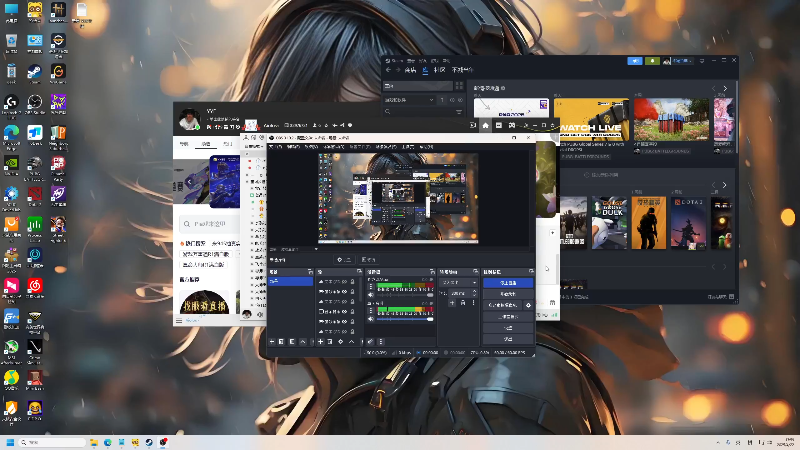Image resolution: width=800 pixels, height=450 pixels.
Task: Open source properties gear in Sources panel footer
Action: [x=340, y=342]
